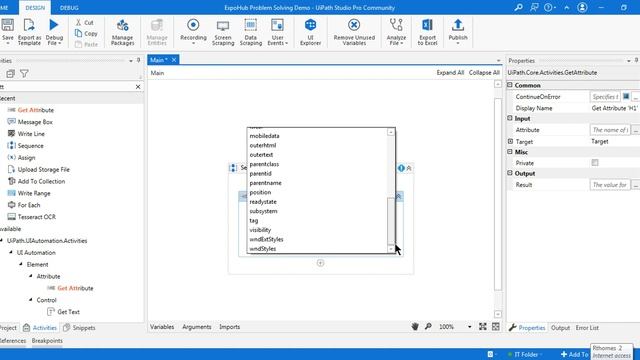Click the attribute list scrollbar thumb

click(391, 220)
